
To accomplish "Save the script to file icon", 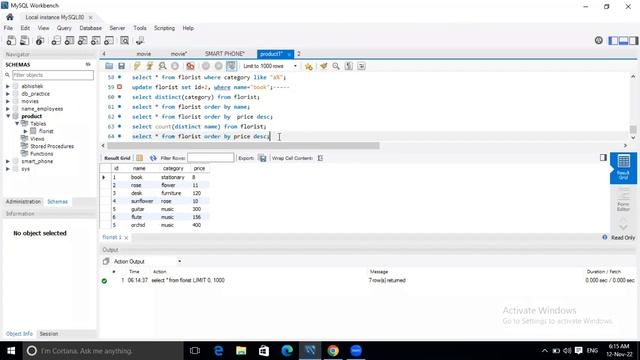I will (121, 66).
